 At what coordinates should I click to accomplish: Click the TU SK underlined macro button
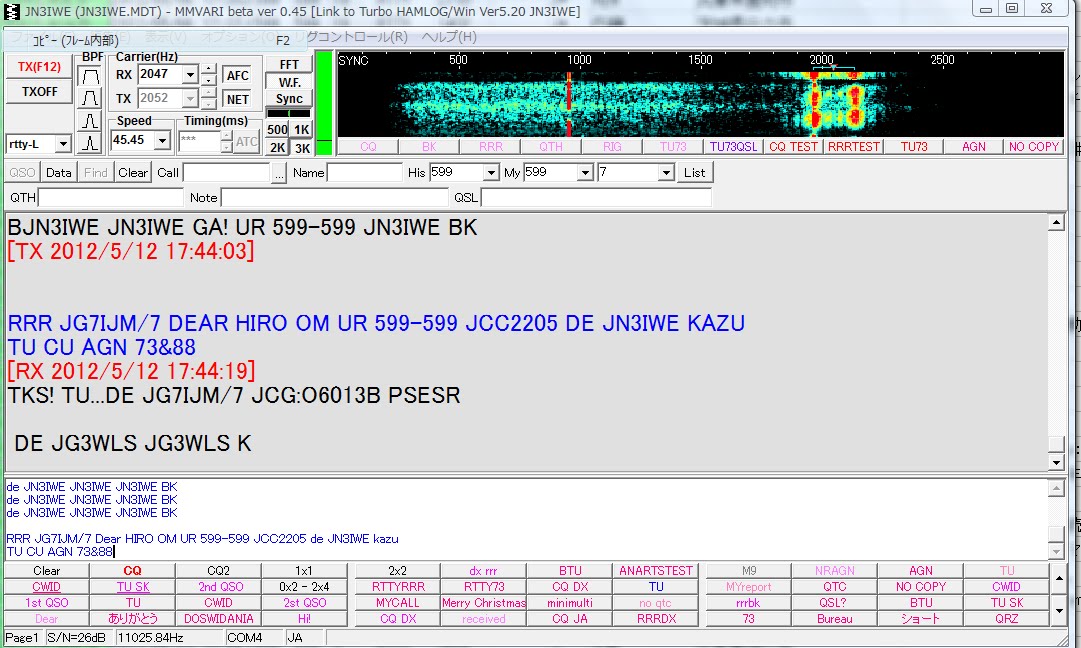(x=132, y=587)
